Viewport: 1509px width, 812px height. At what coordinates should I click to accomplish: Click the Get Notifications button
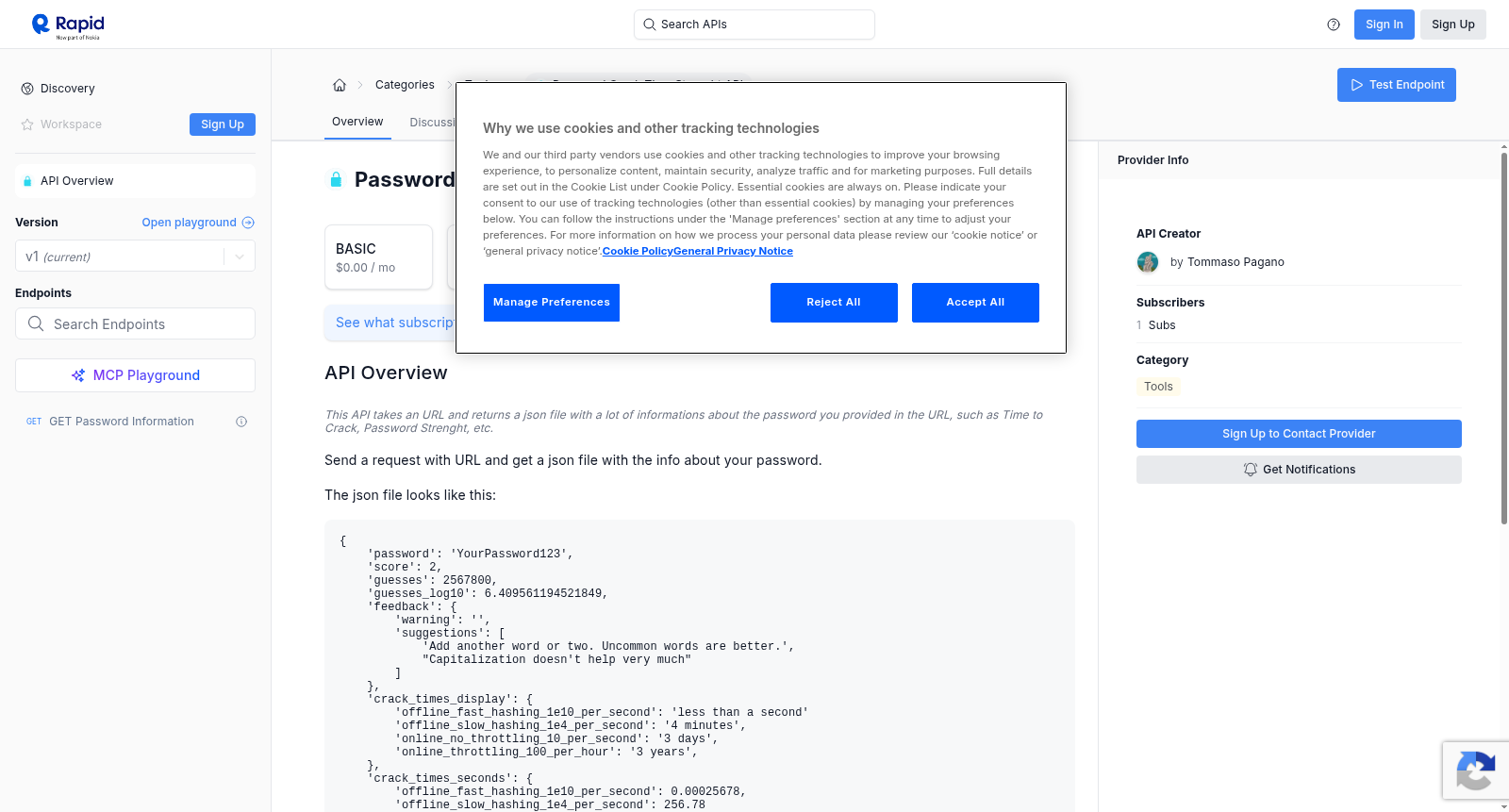click(x=1299, y=470)
